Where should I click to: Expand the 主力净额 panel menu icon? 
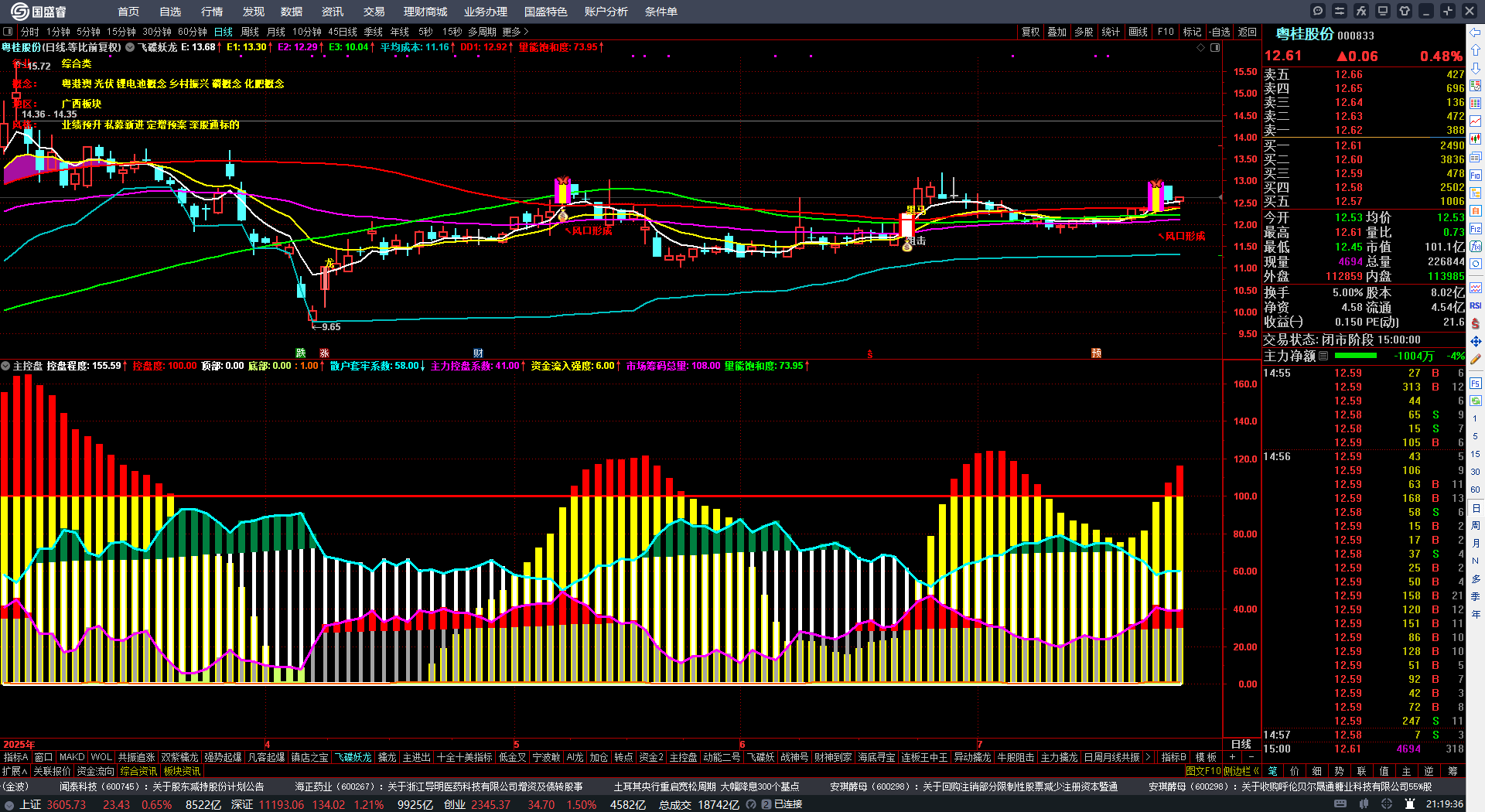[x=1323, y=356]
